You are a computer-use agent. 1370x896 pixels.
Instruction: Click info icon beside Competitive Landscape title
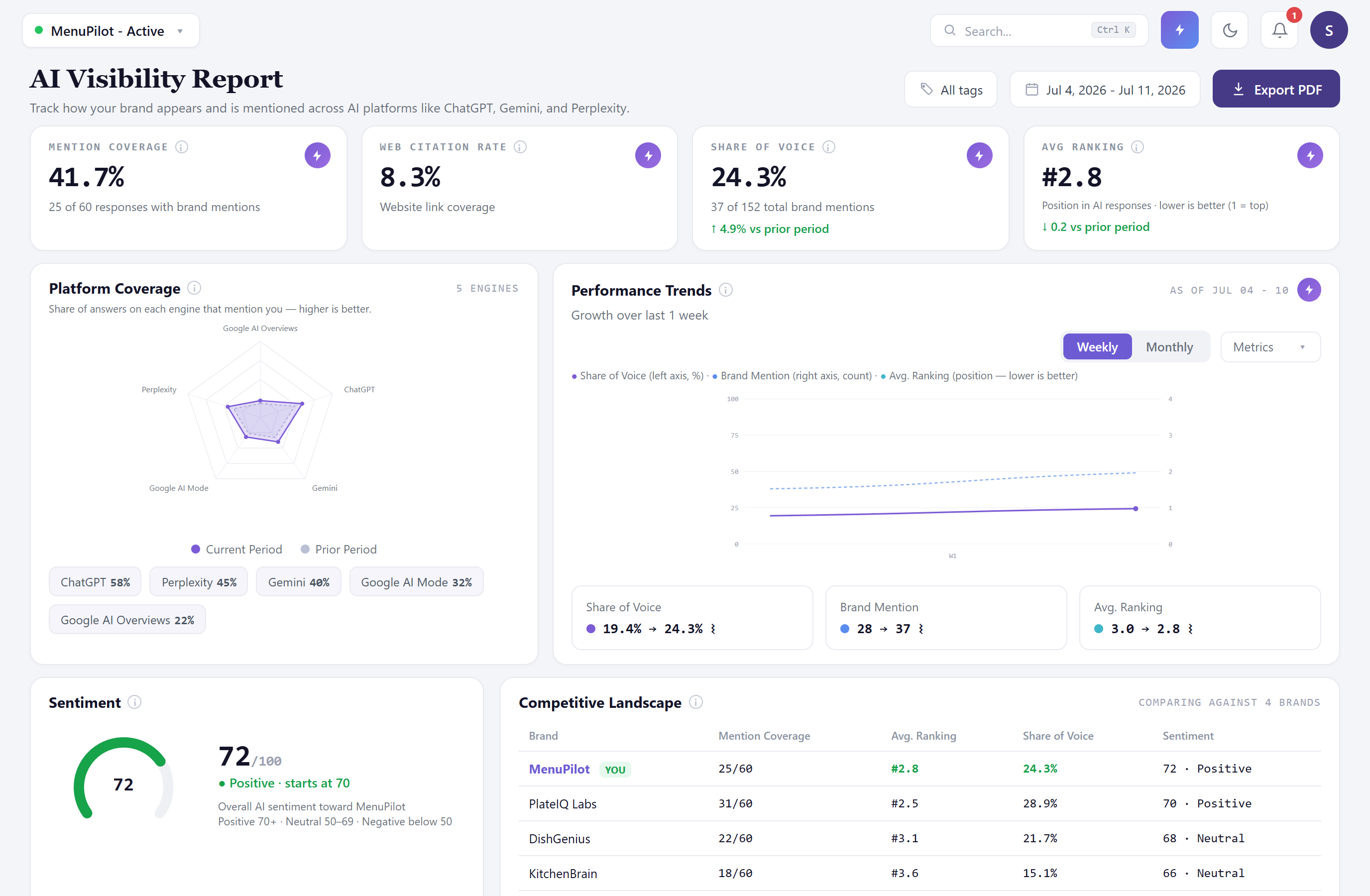point(696,702)
